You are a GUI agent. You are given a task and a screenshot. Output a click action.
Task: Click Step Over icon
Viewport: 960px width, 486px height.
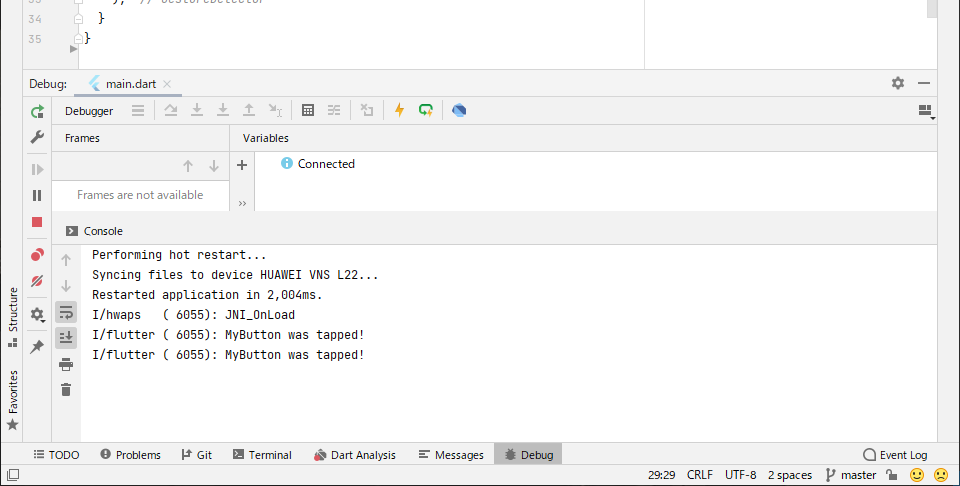point(171,110)
